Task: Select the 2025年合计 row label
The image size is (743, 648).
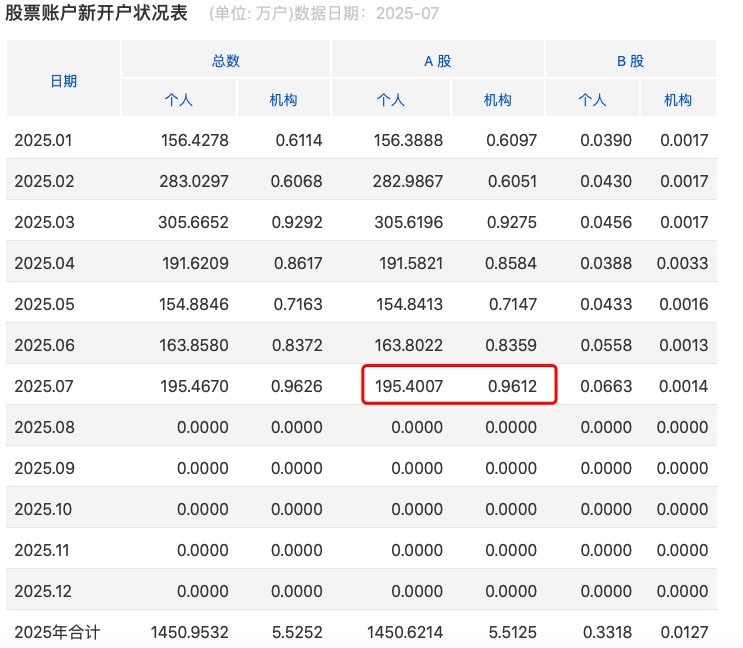Action: [x=57, y=632]
